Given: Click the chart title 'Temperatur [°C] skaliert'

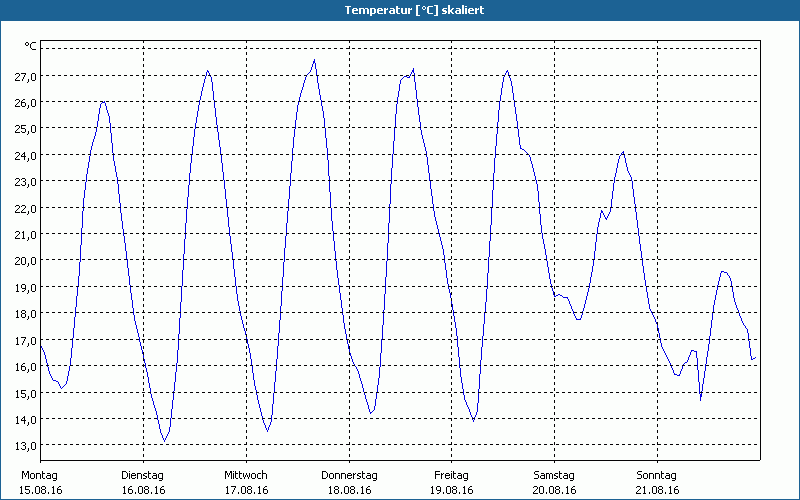Looking at the screenshot, I should [x=400, y=10].
